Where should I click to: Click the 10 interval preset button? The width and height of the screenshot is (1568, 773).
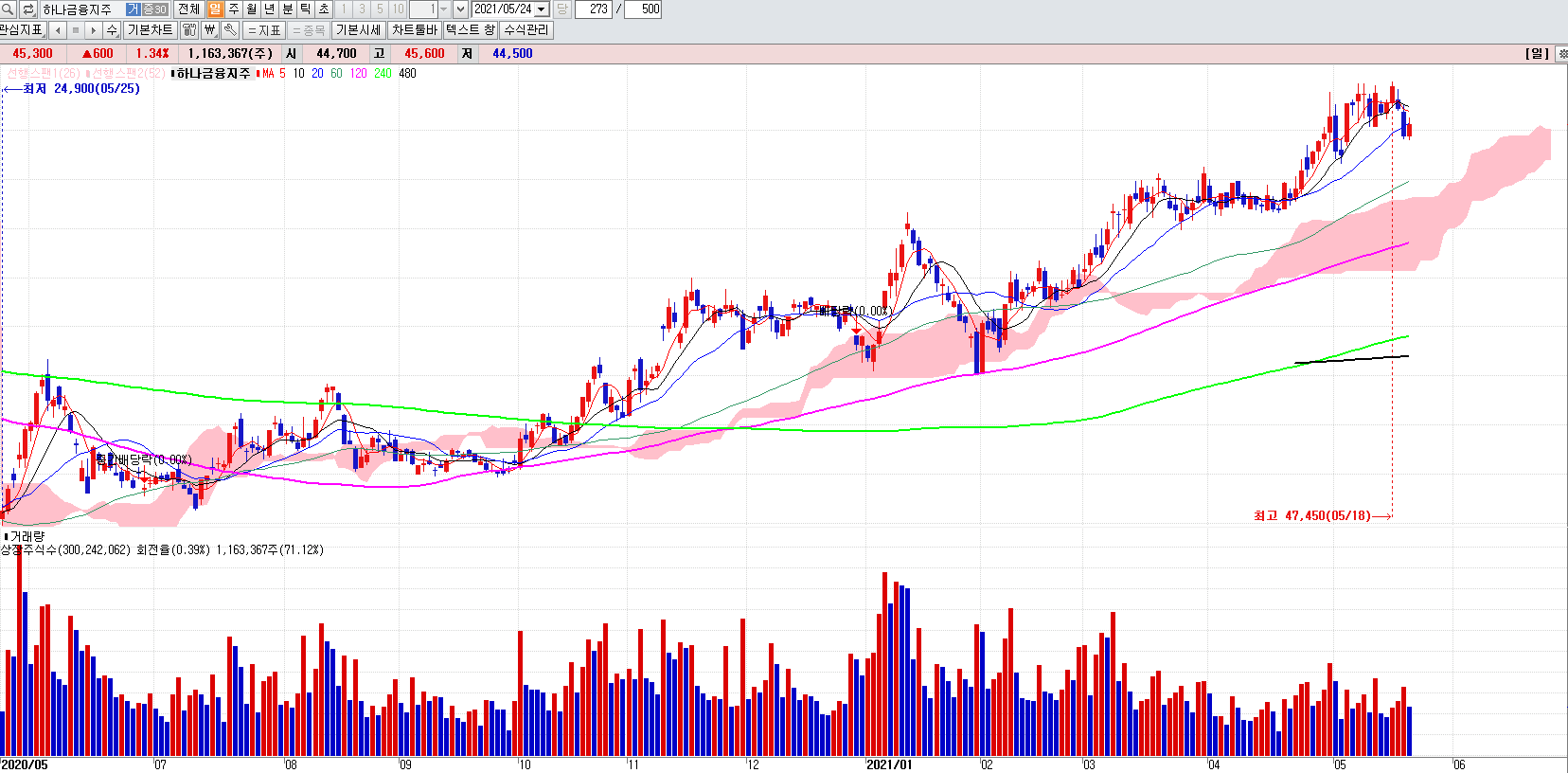[398, 9]
